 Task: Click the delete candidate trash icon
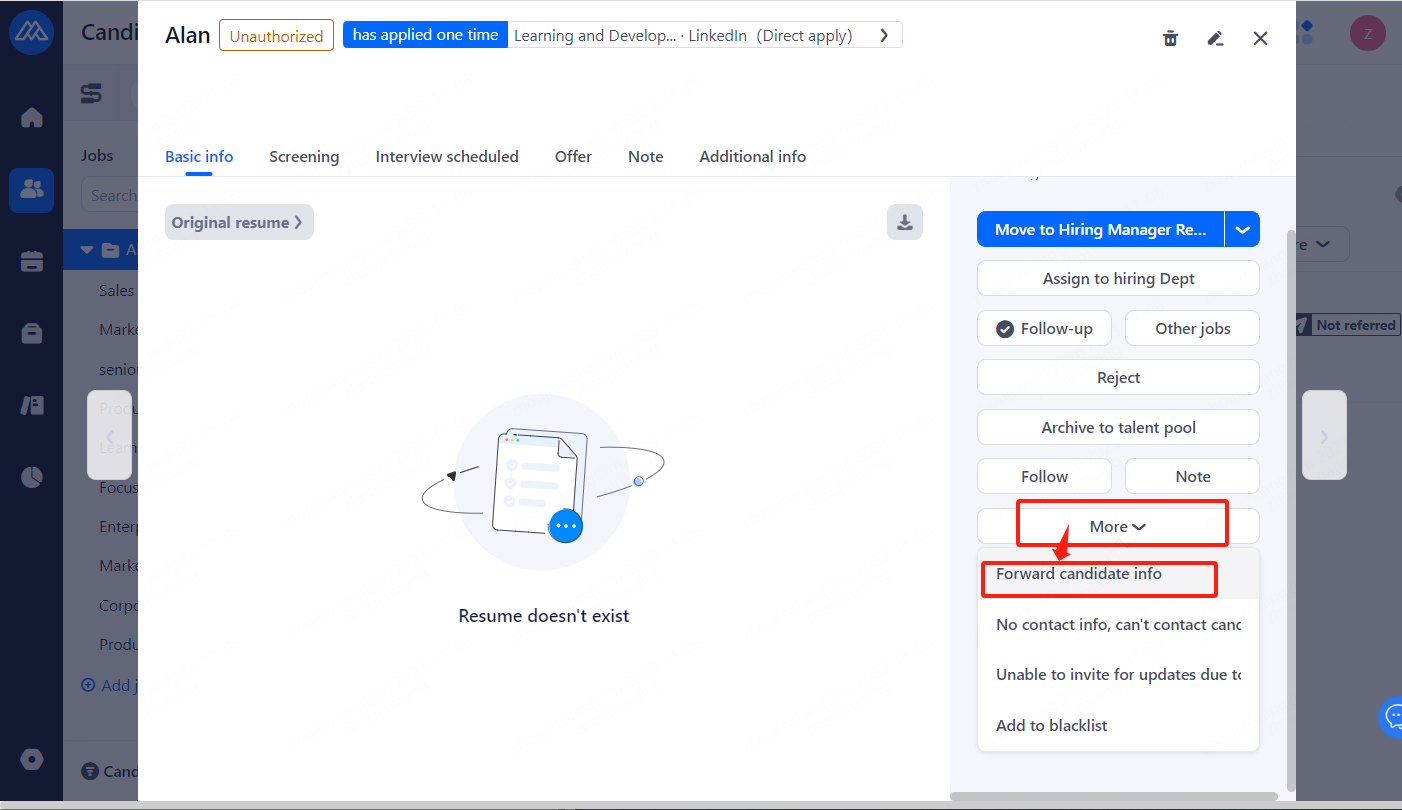click(x=1170, y=38)
